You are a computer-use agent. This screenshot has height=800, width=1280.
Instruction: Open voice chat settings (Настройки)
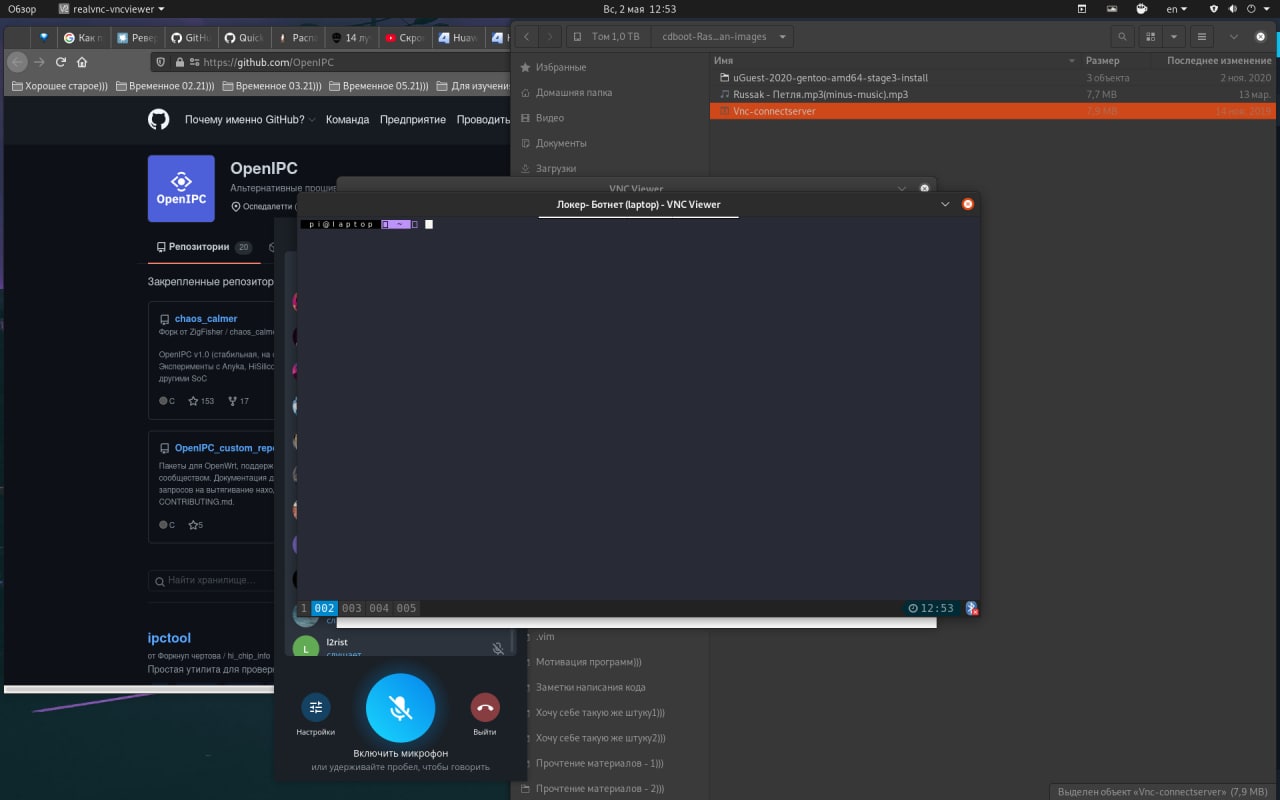tap(316, 708)
